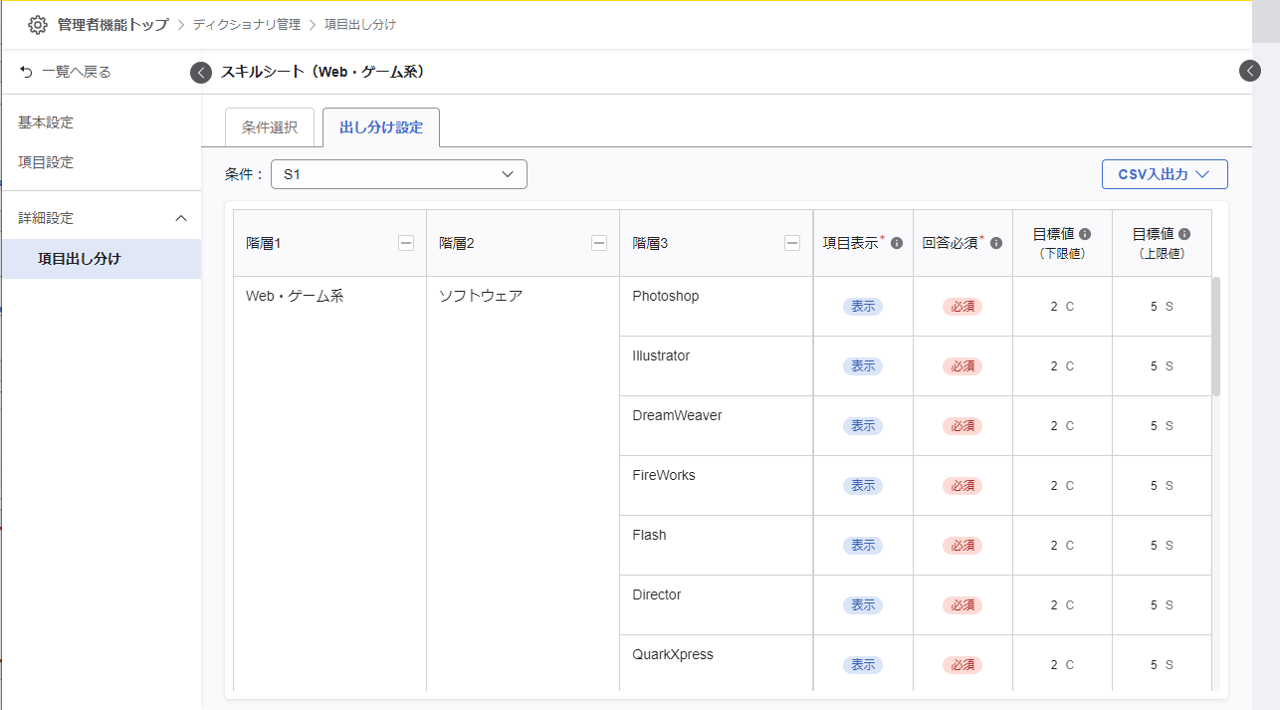Go to ディクショナリ管理 breadcrumb
Image resolution: width=1280 pixels, height=710 pixels.
(x=247, y=24)
